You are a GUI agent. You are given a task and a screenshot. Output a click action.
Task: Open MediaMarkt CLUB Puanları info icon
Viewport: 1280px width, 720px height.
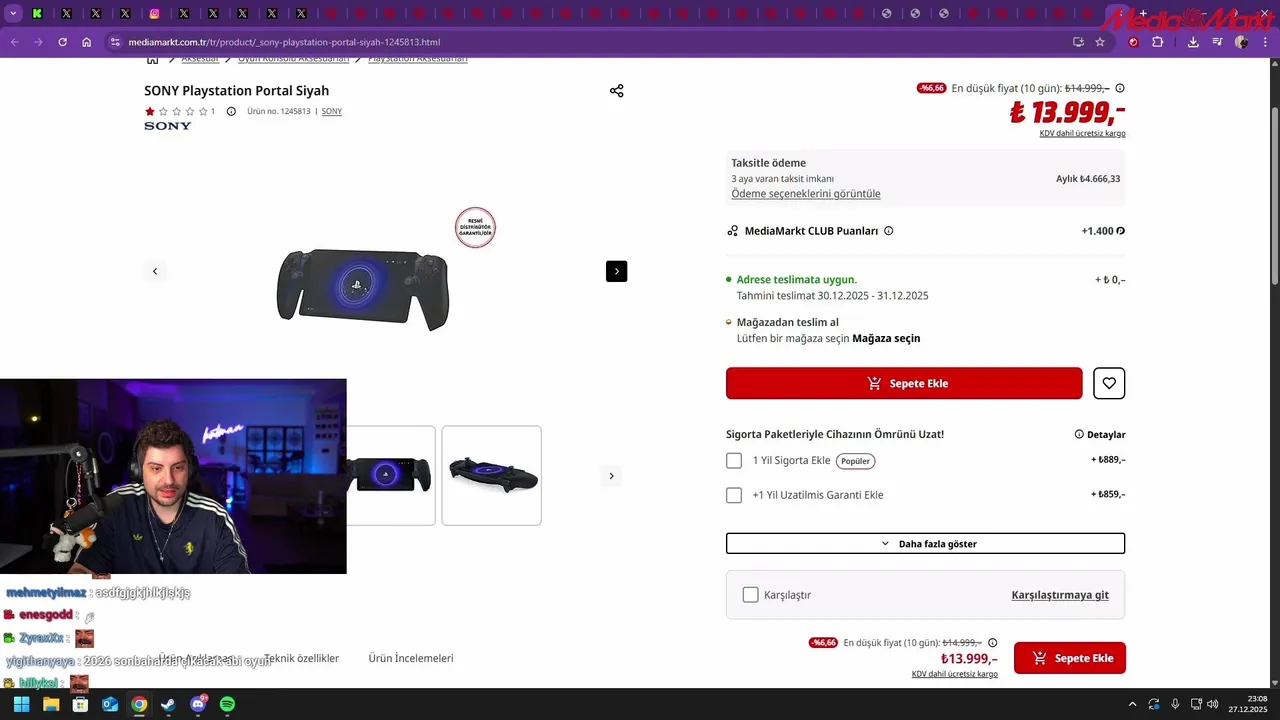click(888, 231)
